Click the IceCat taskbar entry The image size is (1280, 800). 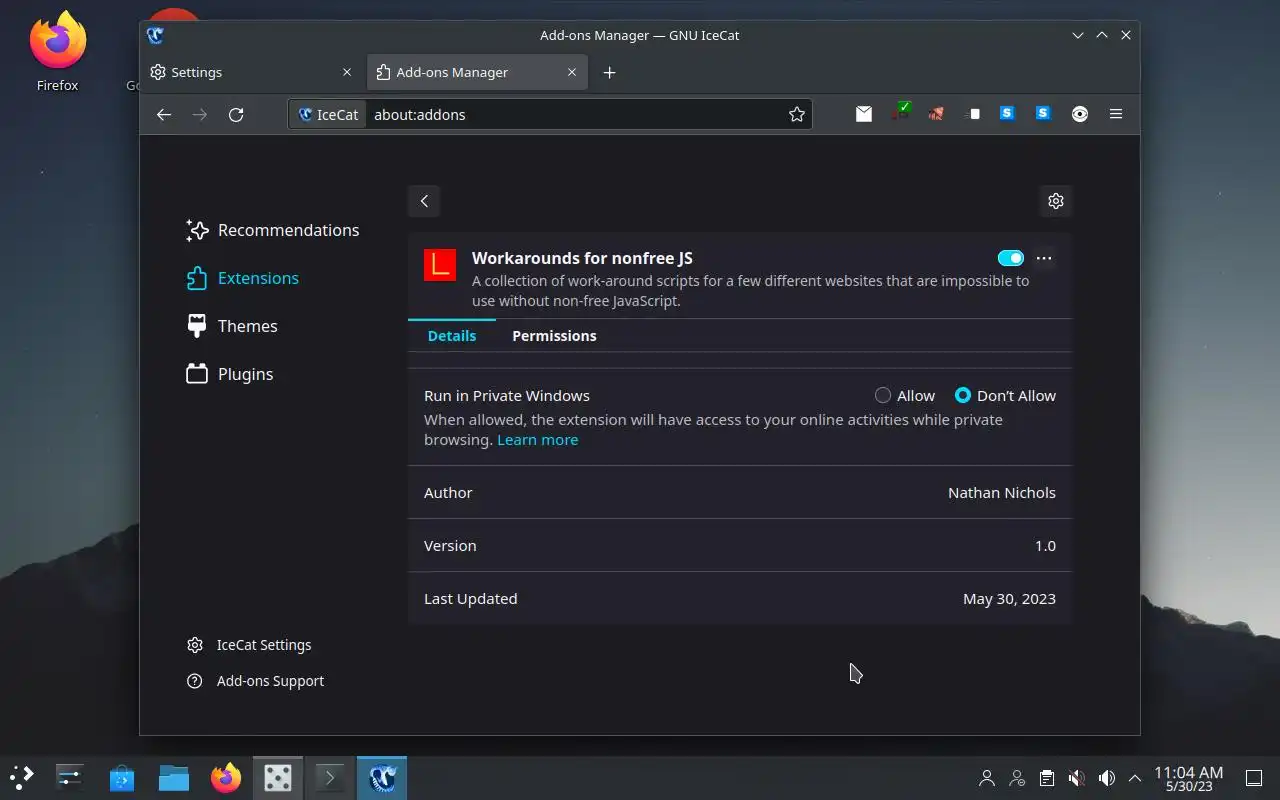click(x=382, y=777)
